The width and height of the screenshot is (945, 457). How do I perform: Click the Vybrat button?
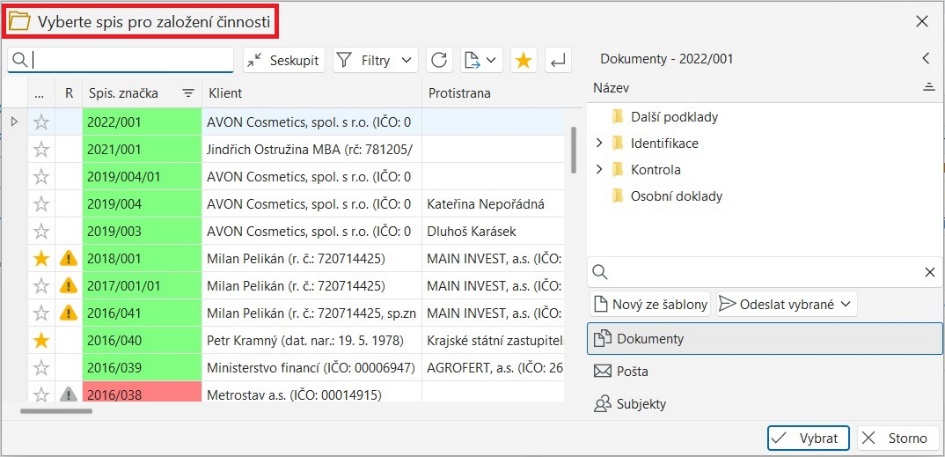(808, 438)
